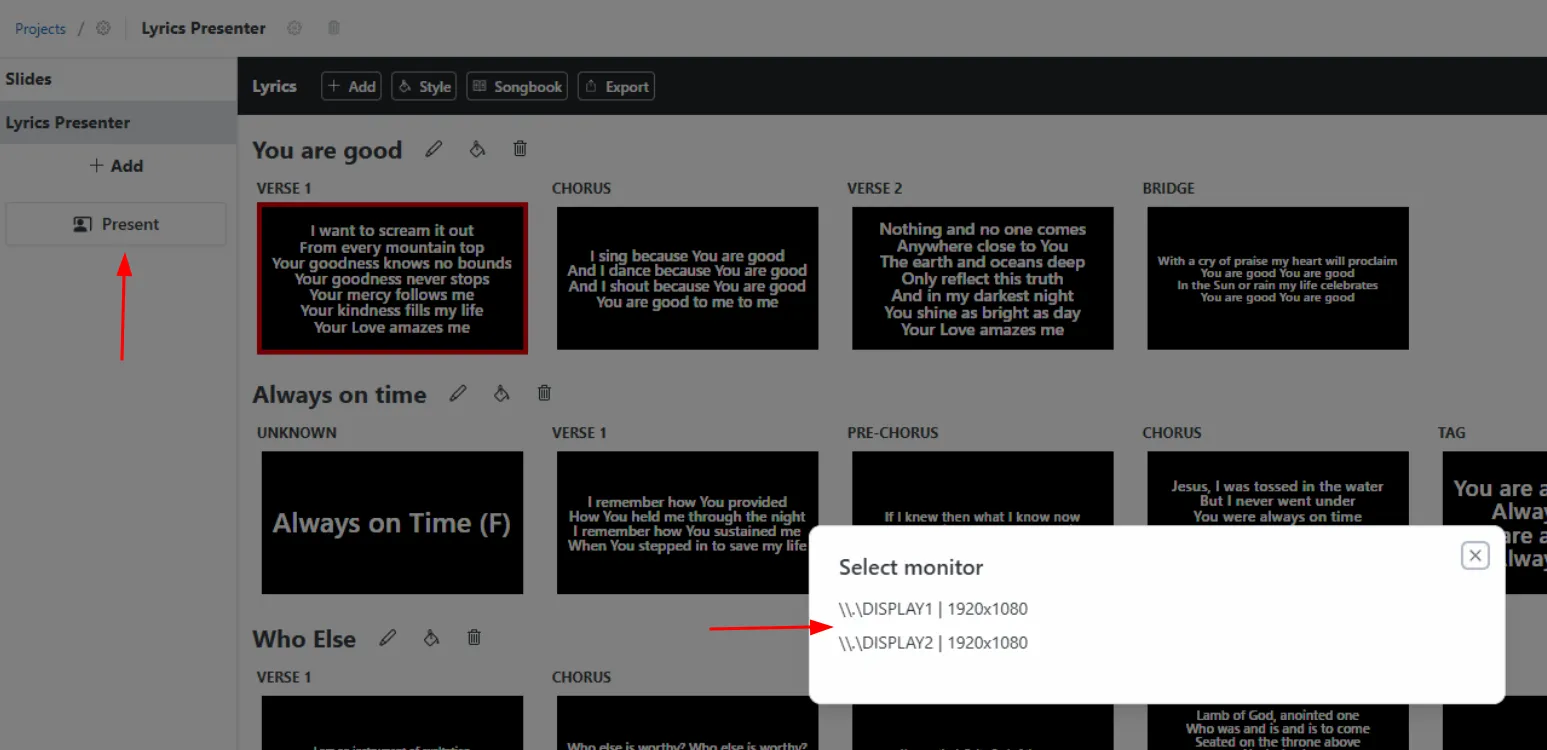Click the trash icon for Always on time
The height and width of the screenshot is (750, 1547).
tap(544, 393)
